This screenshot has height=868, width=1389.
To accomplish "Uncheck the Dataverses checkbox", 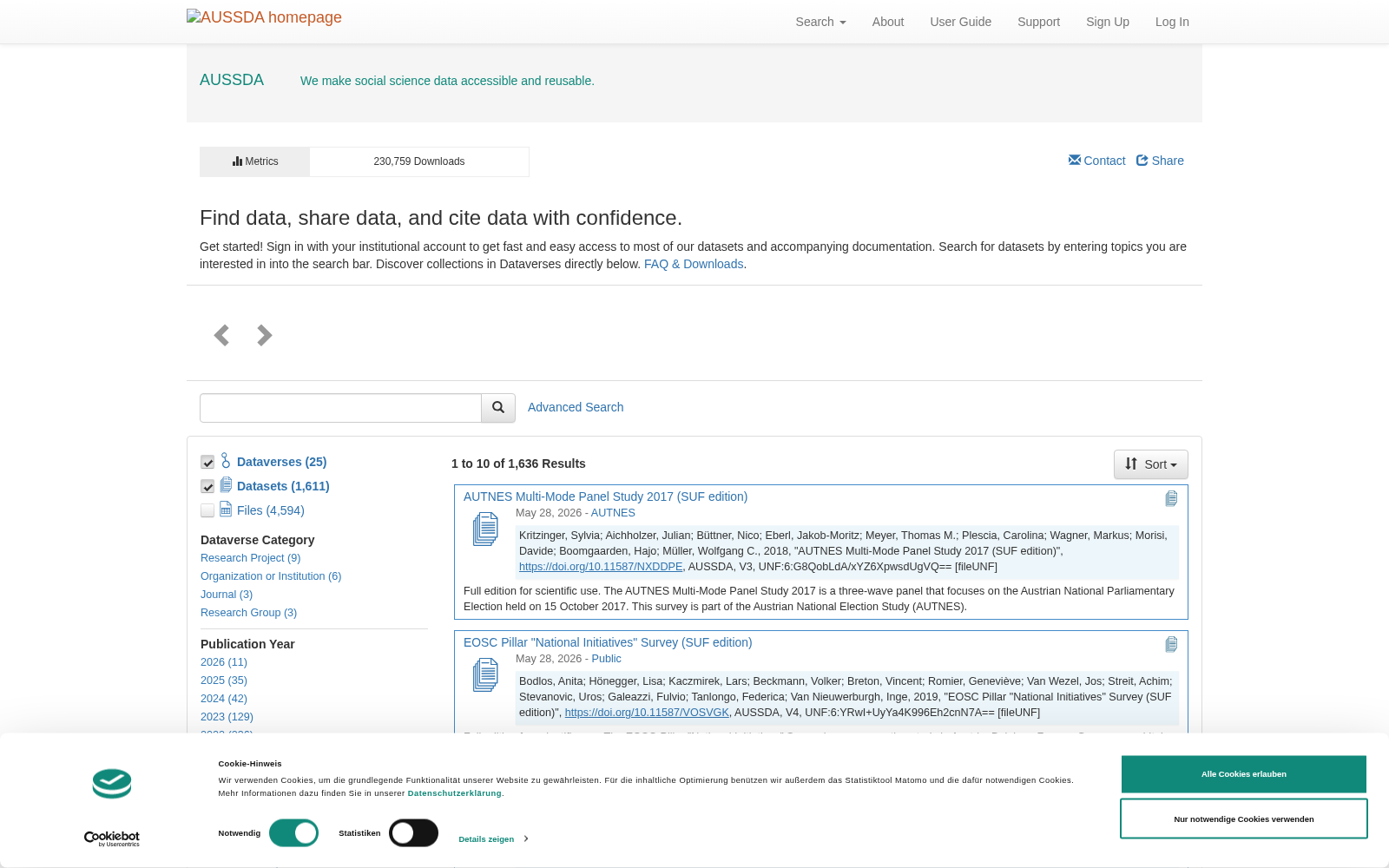I will pyautogui.click(x=207, y=463).
